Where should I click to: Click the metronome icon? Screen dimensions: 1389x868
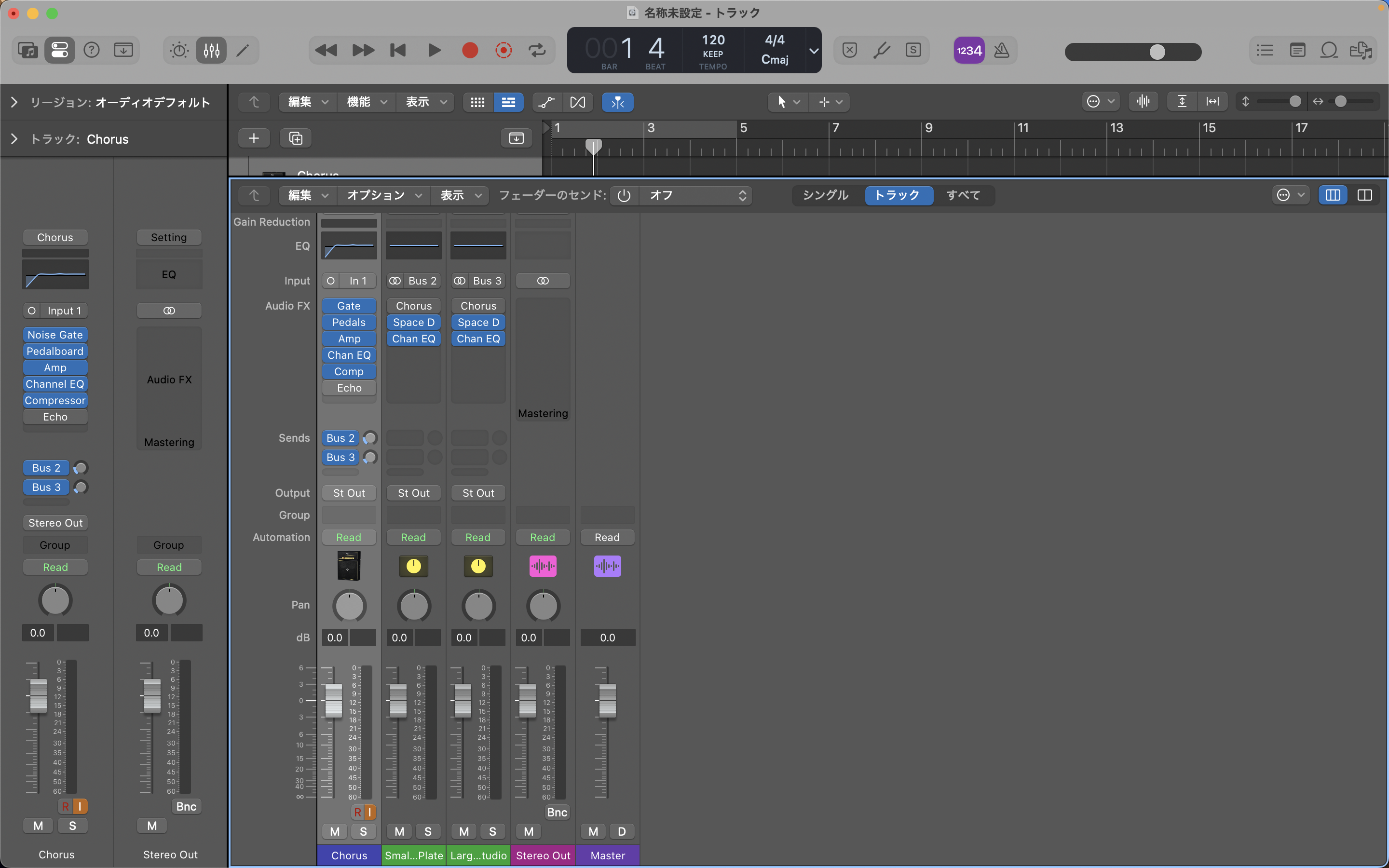[1002, 51]
